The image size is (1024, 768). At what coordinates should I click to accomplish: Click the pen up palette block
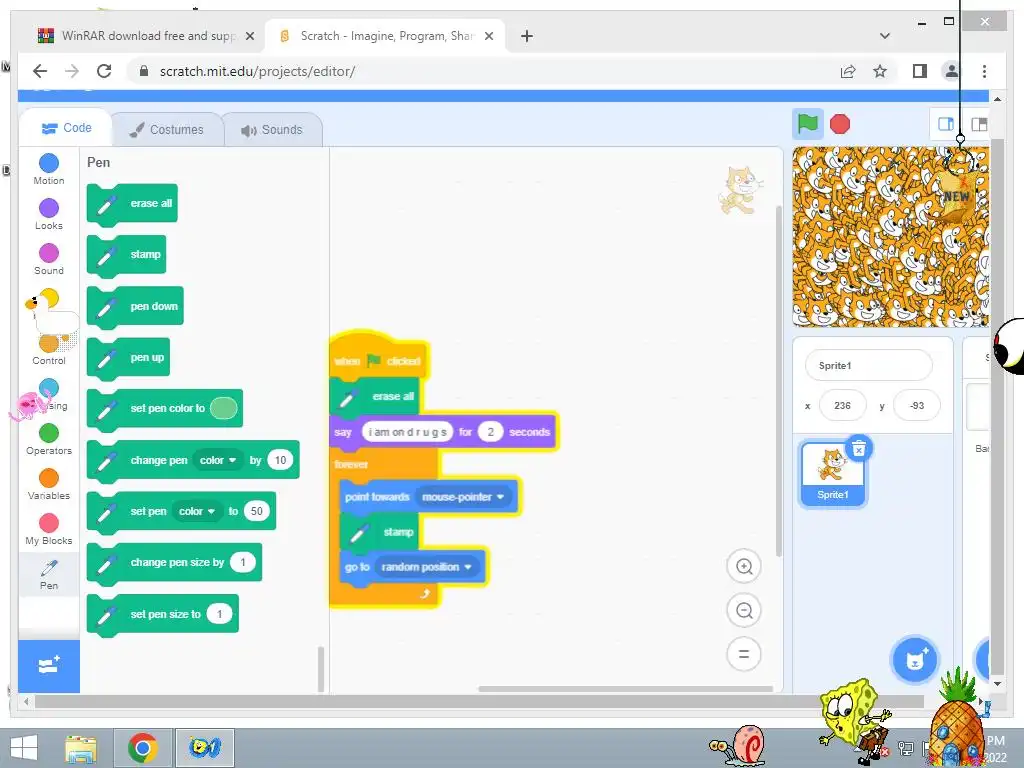coord(129,357)
